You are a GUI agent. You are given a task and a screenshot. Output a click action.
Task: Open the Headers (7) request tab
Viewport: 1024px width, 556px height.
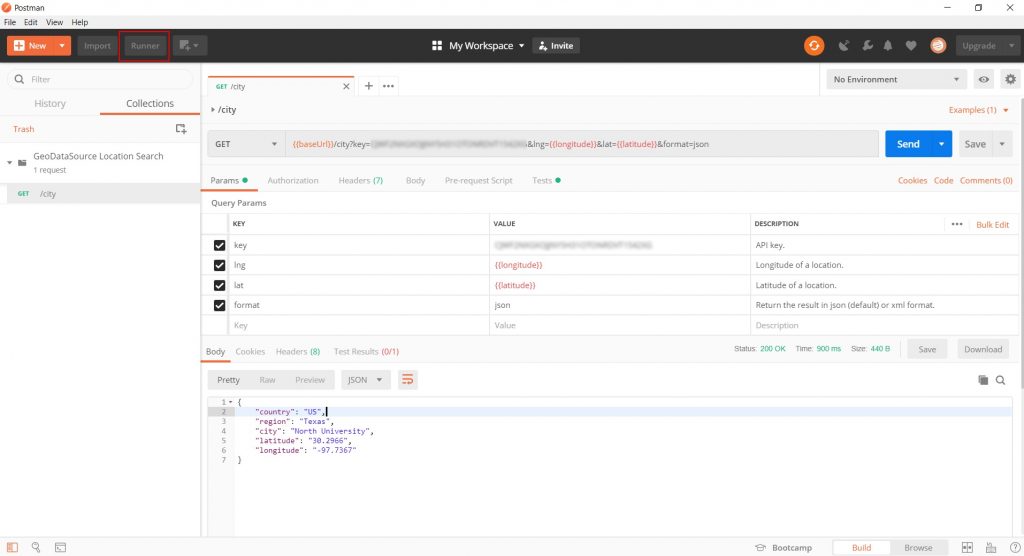tap(360, 180)
